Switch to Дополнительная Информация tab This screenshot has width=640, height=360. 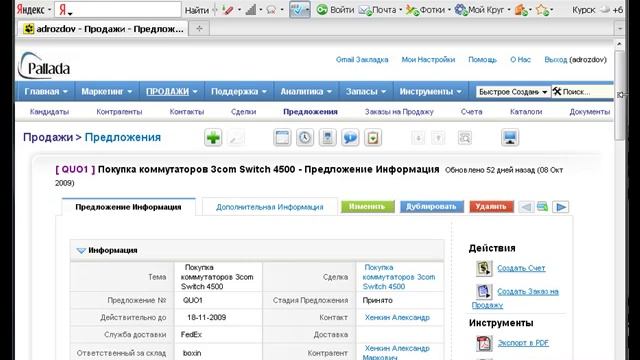pyautogui.click(x=269, y=207)
